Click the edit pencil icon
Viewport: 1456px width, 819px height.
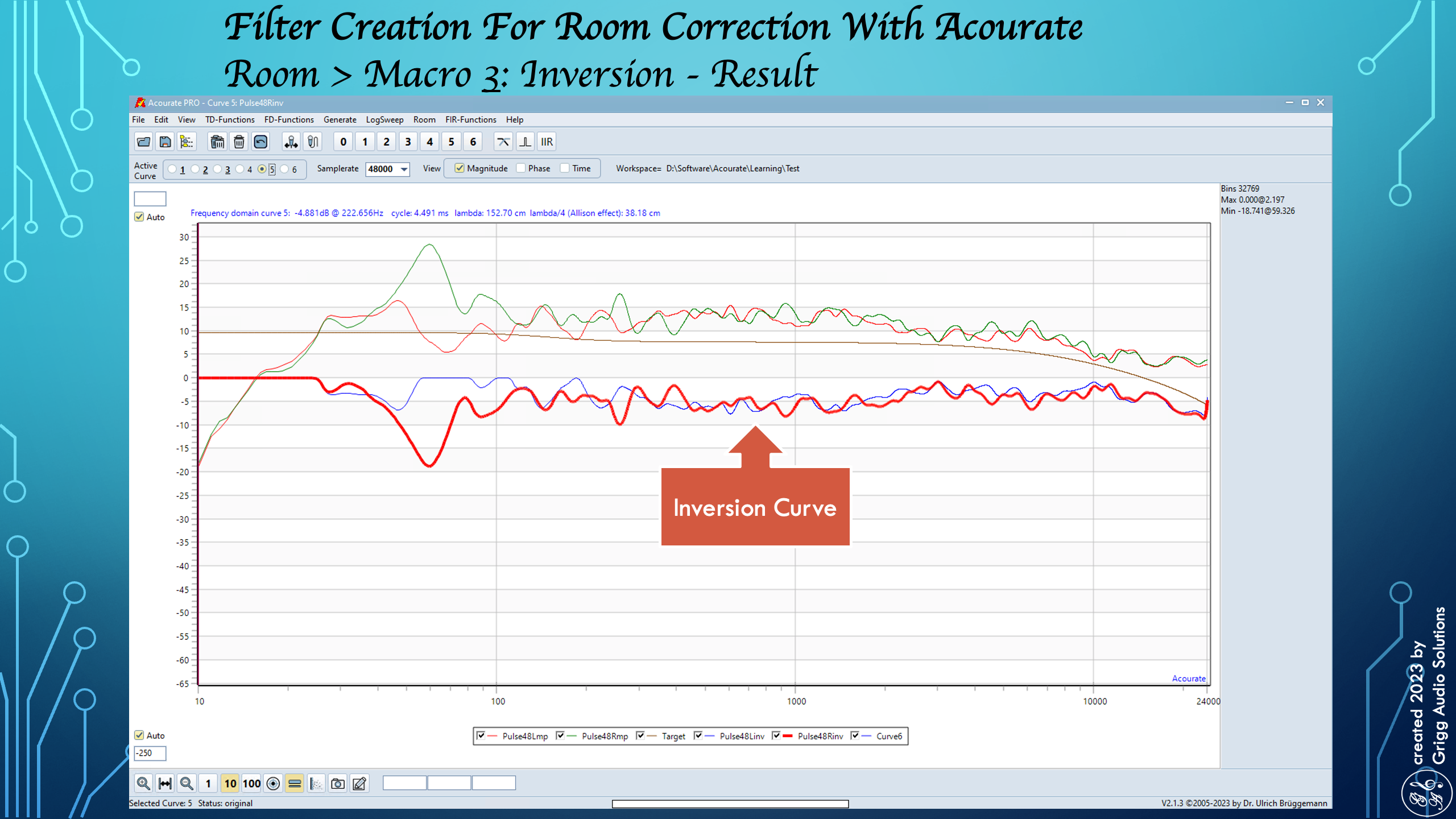click(359, 783)
